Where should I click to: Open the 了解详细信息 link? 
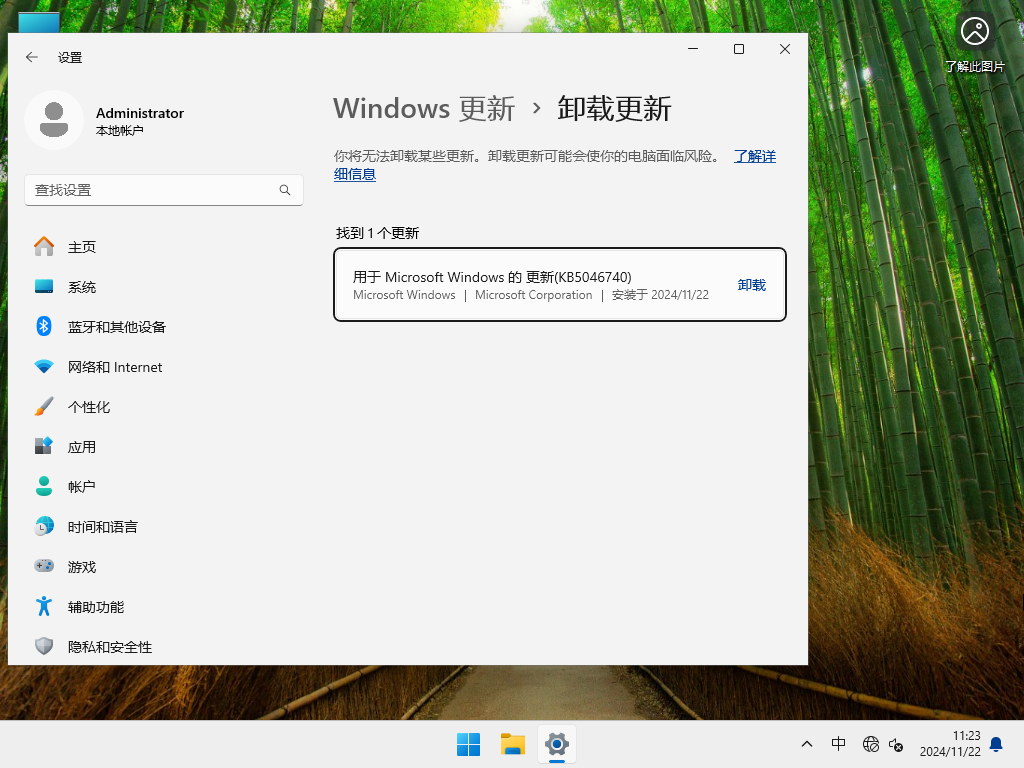(x=754, y=156)
